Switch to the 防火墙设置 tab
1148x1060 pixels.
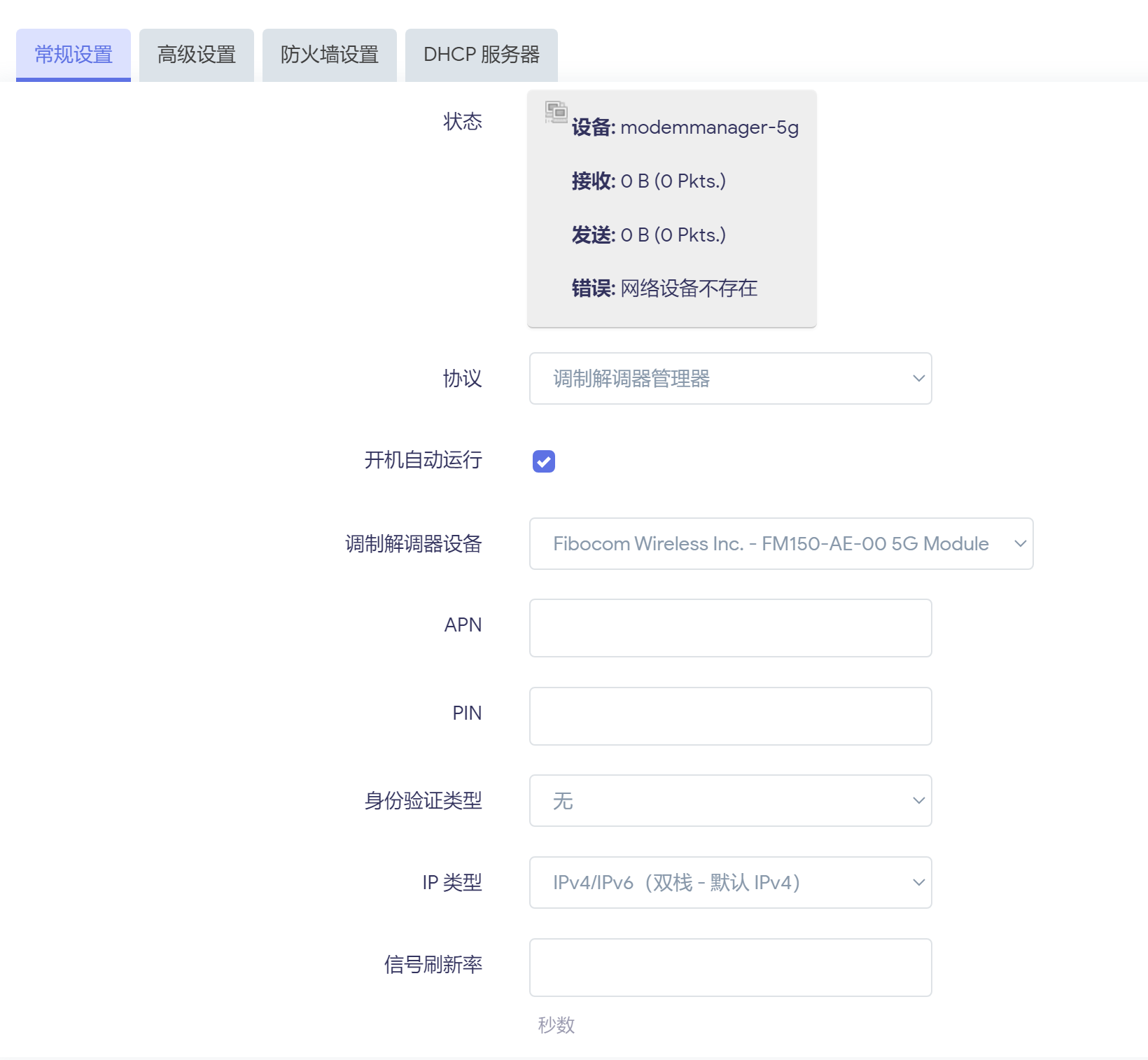point(329,54)
